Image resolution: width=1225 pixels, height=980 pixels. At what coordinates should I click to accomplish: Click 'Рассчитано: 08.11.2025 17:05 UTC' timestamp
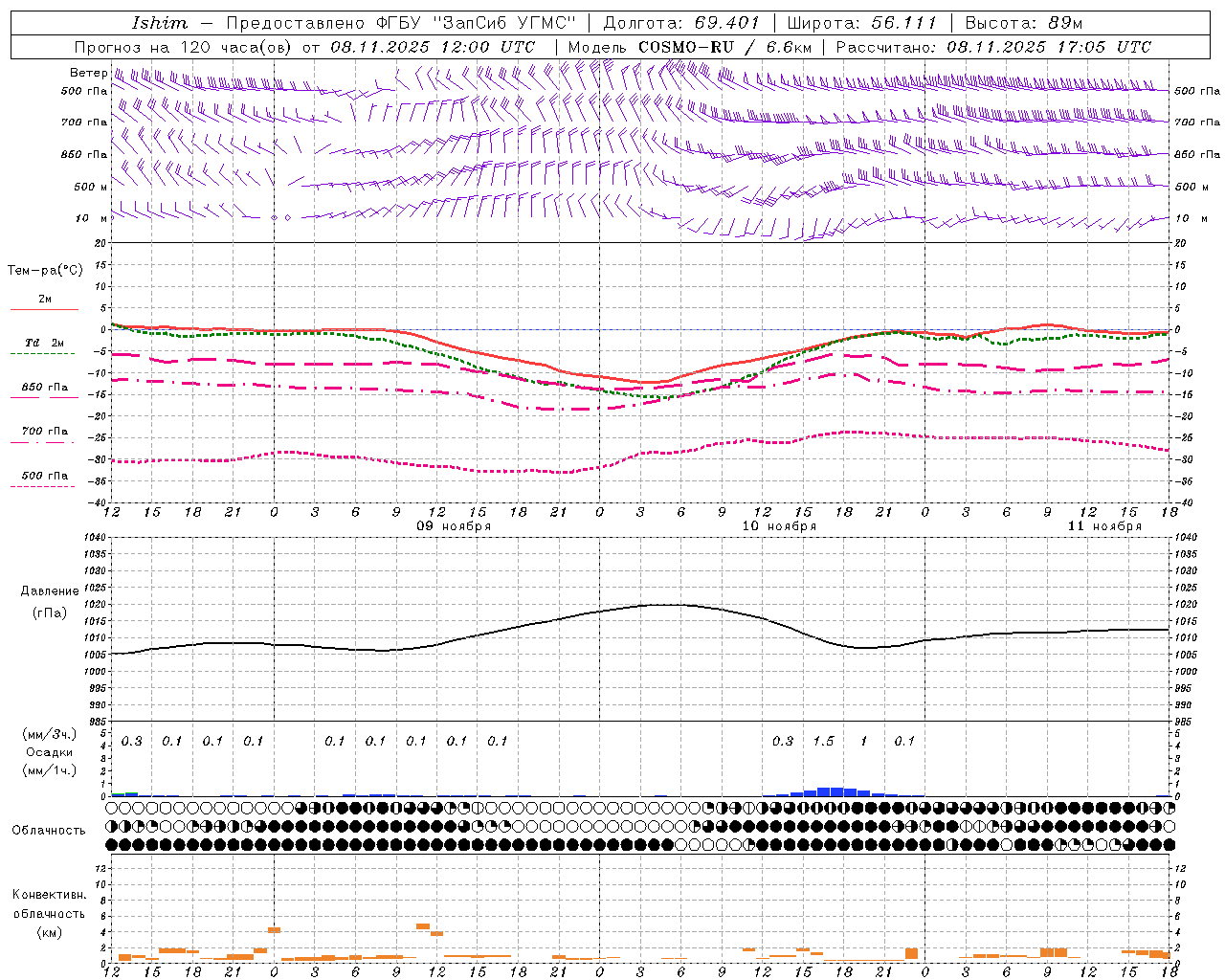pyautogui.click(x=993, y=47)
